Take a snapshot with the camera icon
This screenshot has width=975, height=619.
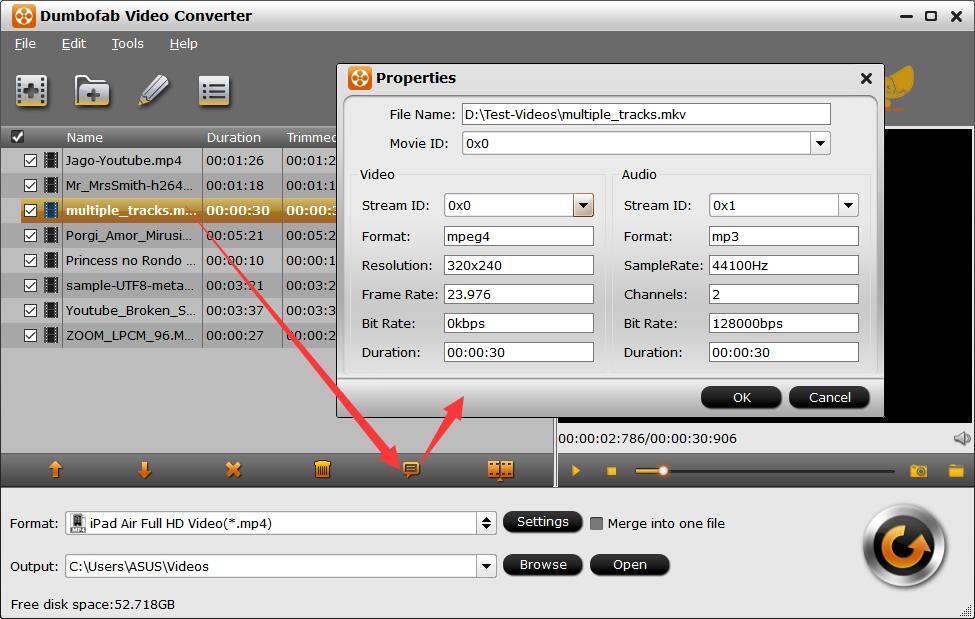click(918, 470)
